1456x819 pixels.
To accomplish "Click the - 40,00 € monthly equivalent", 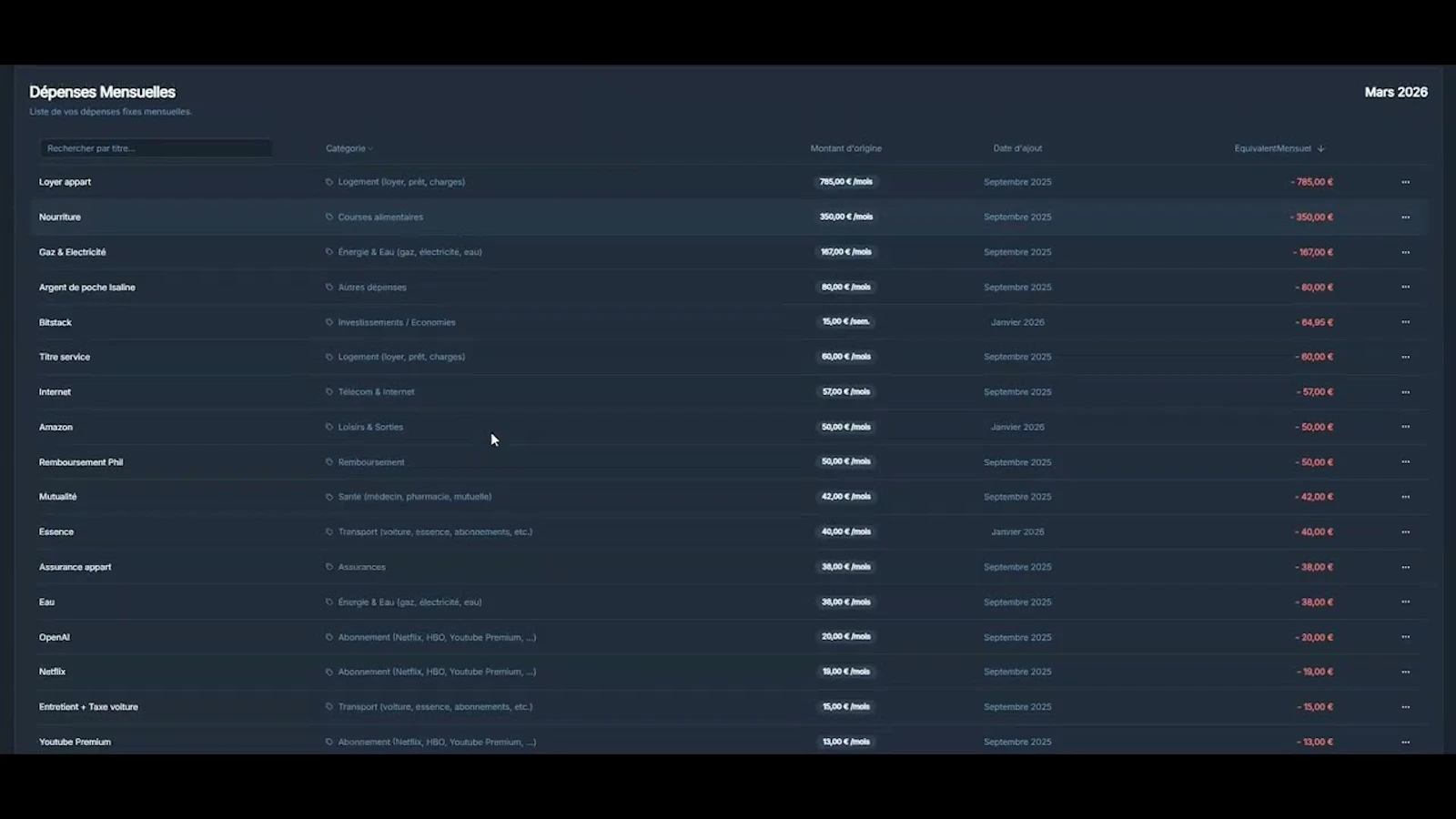I will tap(1314, 532).
